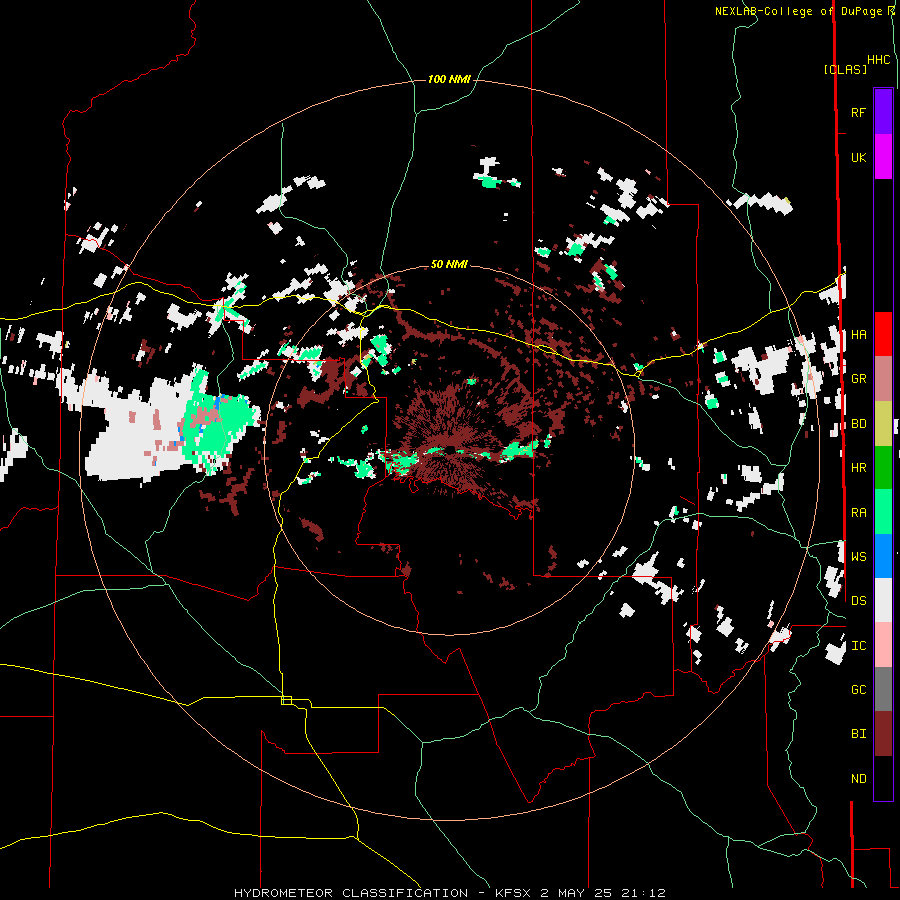Screen dimensions: 900x900
Task: Click the RF purple legend swatch
Action: [883, 112]
